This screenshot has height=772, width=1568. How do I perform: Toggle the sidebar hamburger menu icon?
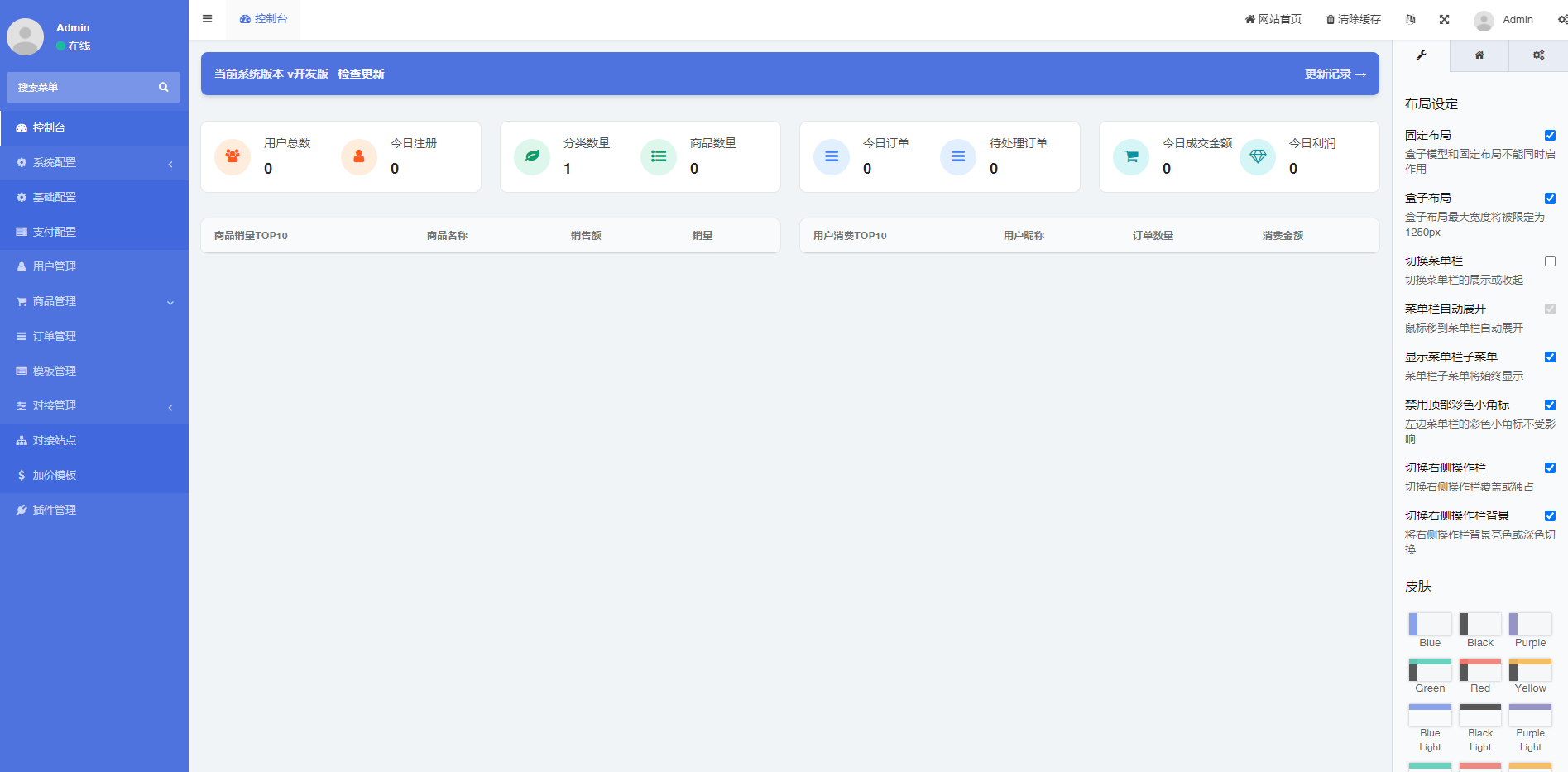pyautogui.click(x=208, y=19)
